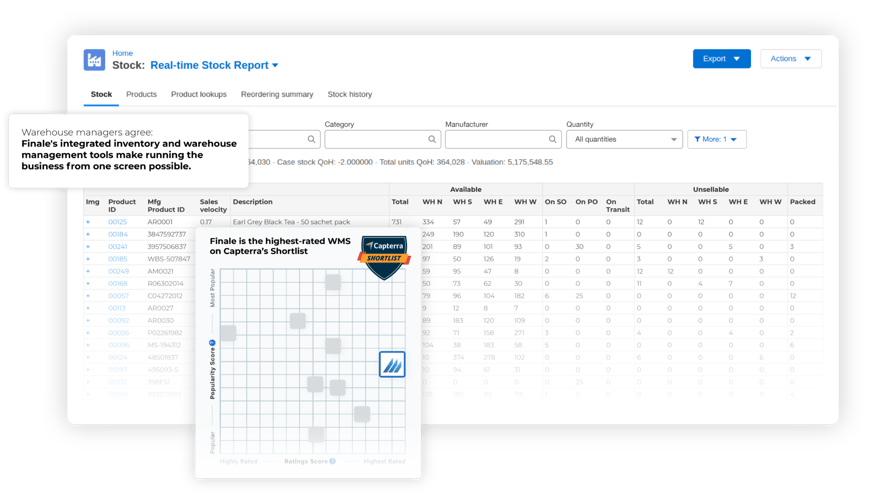This screenshot has height=499, width=874.
Task: Click the Manufacturer search magnifier icon
Action: coord(552,139)
